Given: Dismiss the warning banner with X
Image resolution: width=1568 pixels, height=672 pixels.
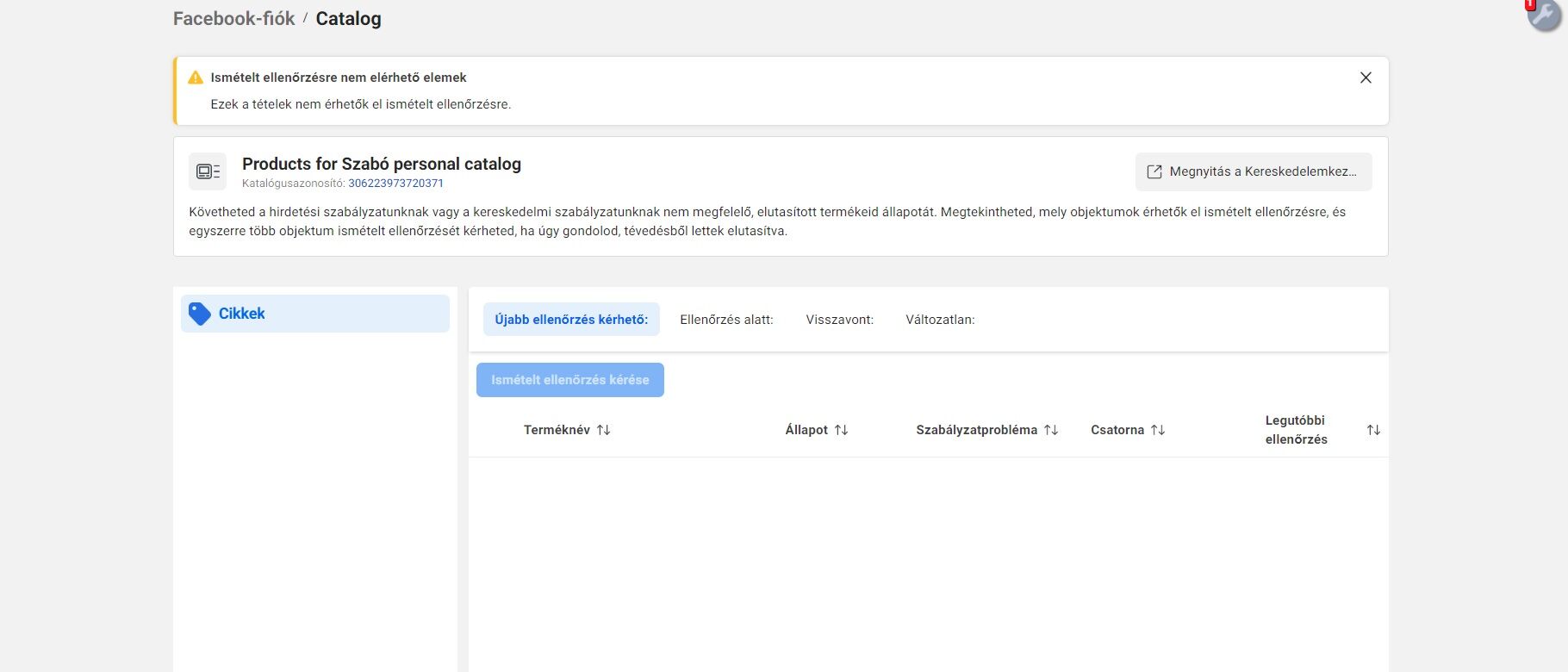Looking at the screenshot, I should pos(1366,78).
